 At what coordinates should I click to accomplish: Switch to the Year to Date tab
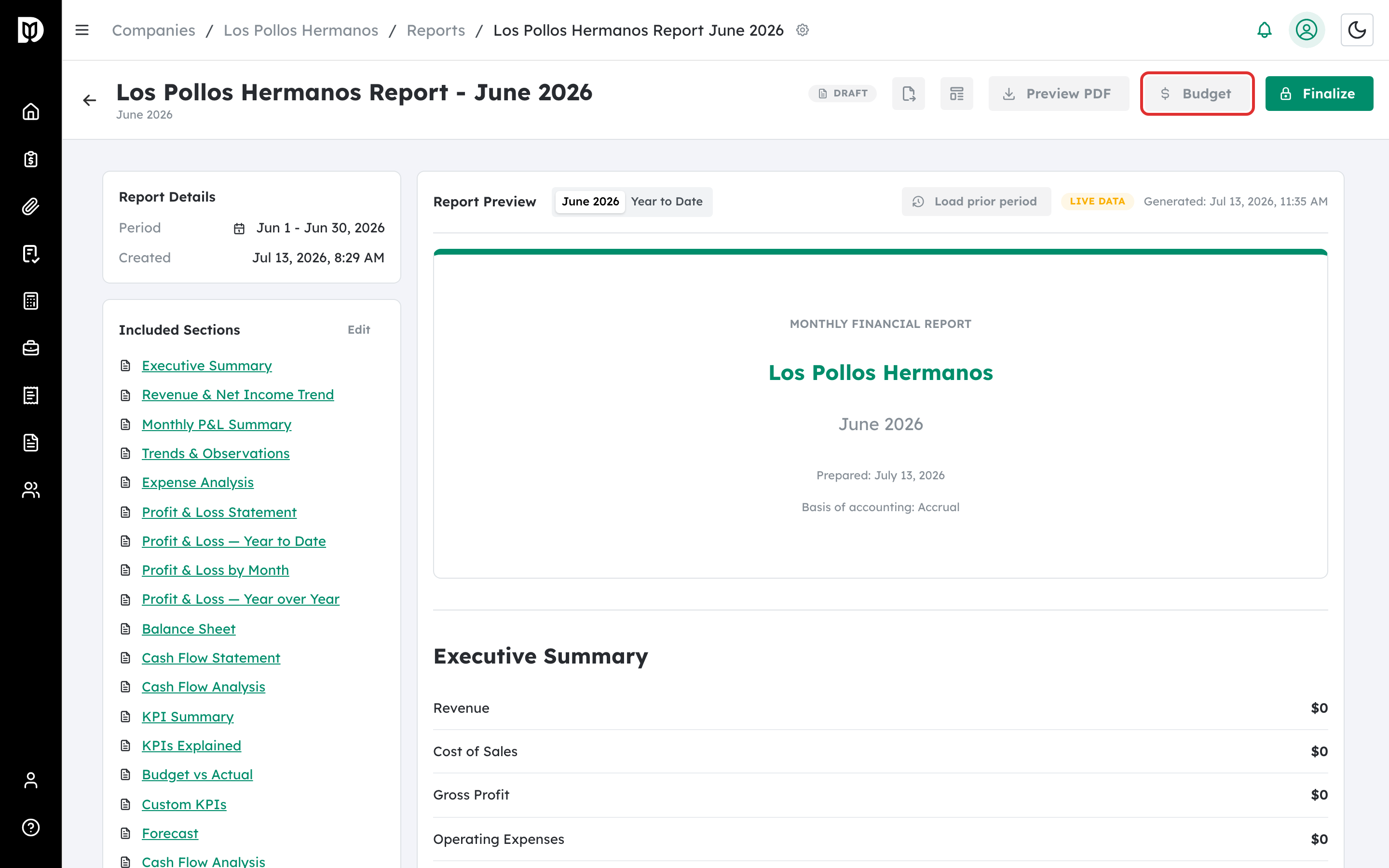[x=667, y=202]
